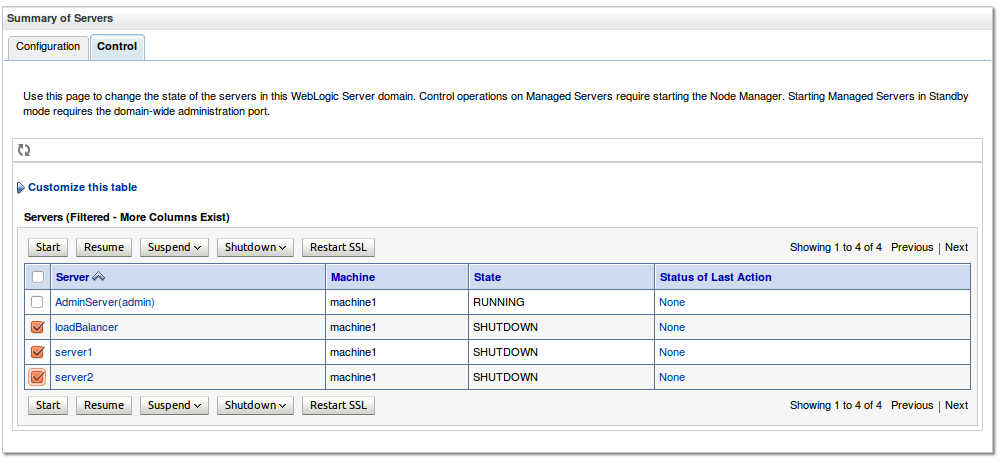Uncheck the loadBalancer row checkbox

38,327
